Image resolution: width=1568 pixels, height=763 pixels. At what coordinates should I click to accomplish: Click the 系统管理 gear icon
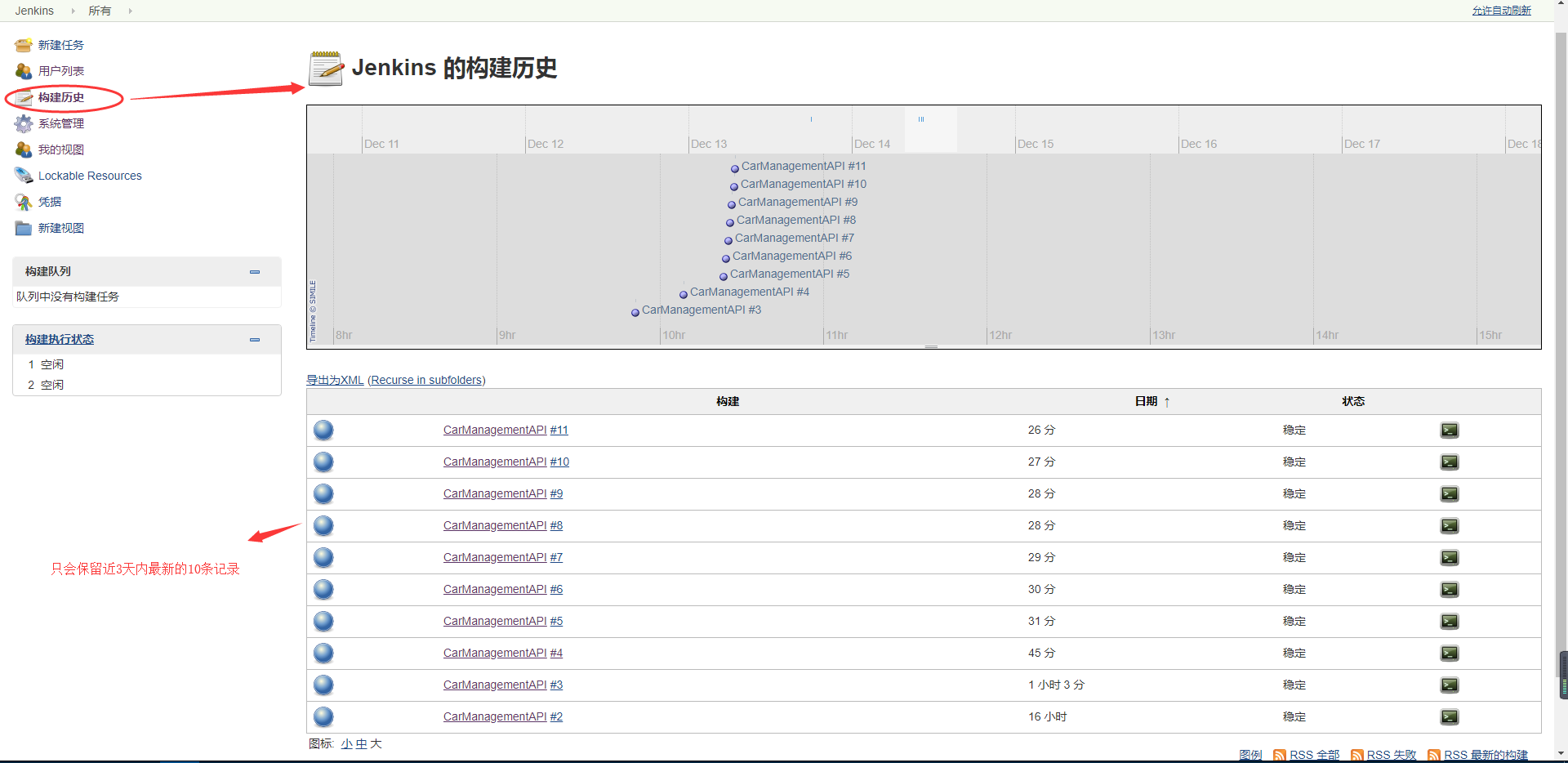pyautogui.click(x=24, y=123)
